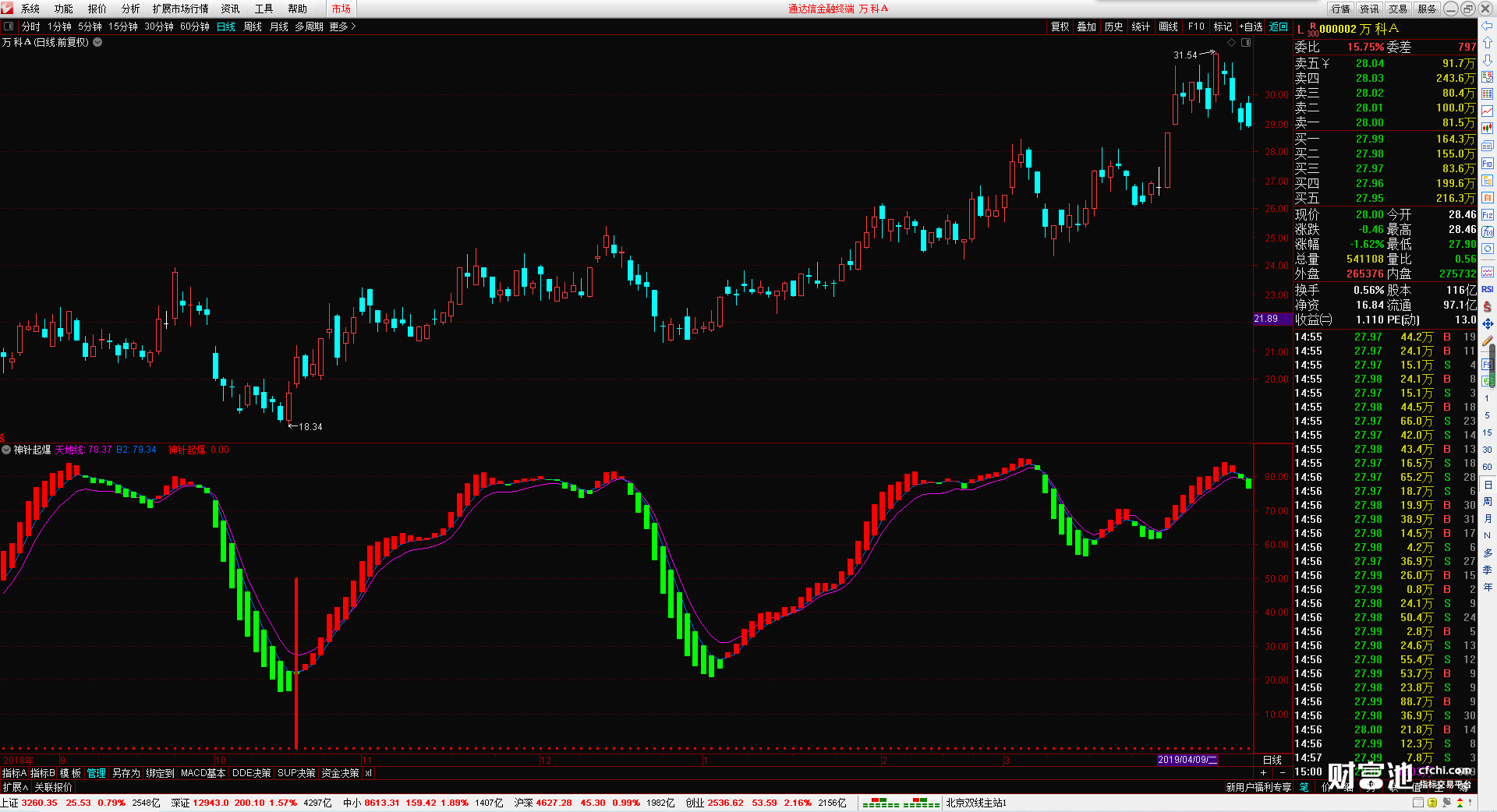1497x812 pixels.
Task: Click the down arrow icon for next stock
Action: coord(1488,60)
